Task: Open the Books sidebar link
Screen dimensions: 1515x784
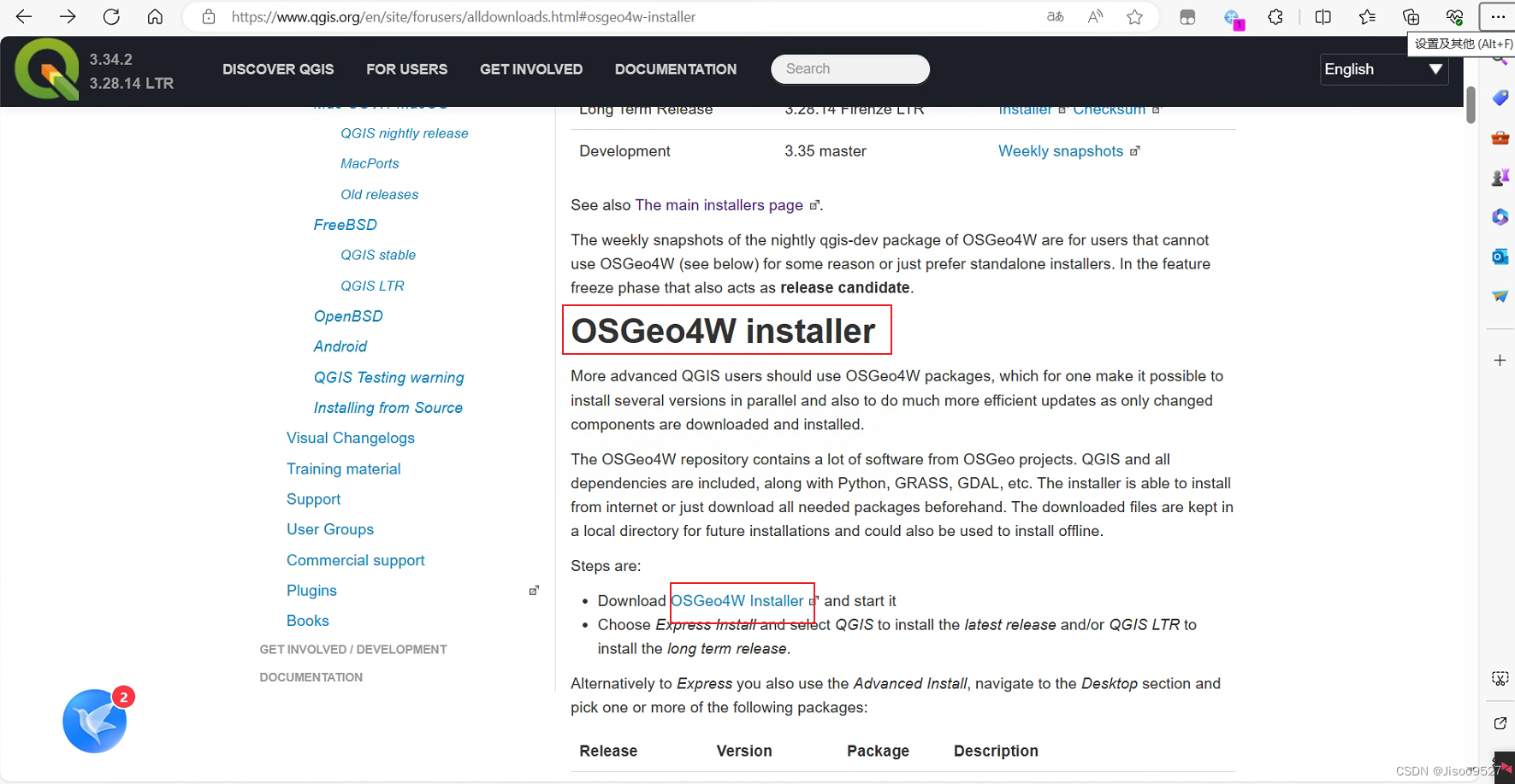Action: pyautogui.click(x=308, y=621)
